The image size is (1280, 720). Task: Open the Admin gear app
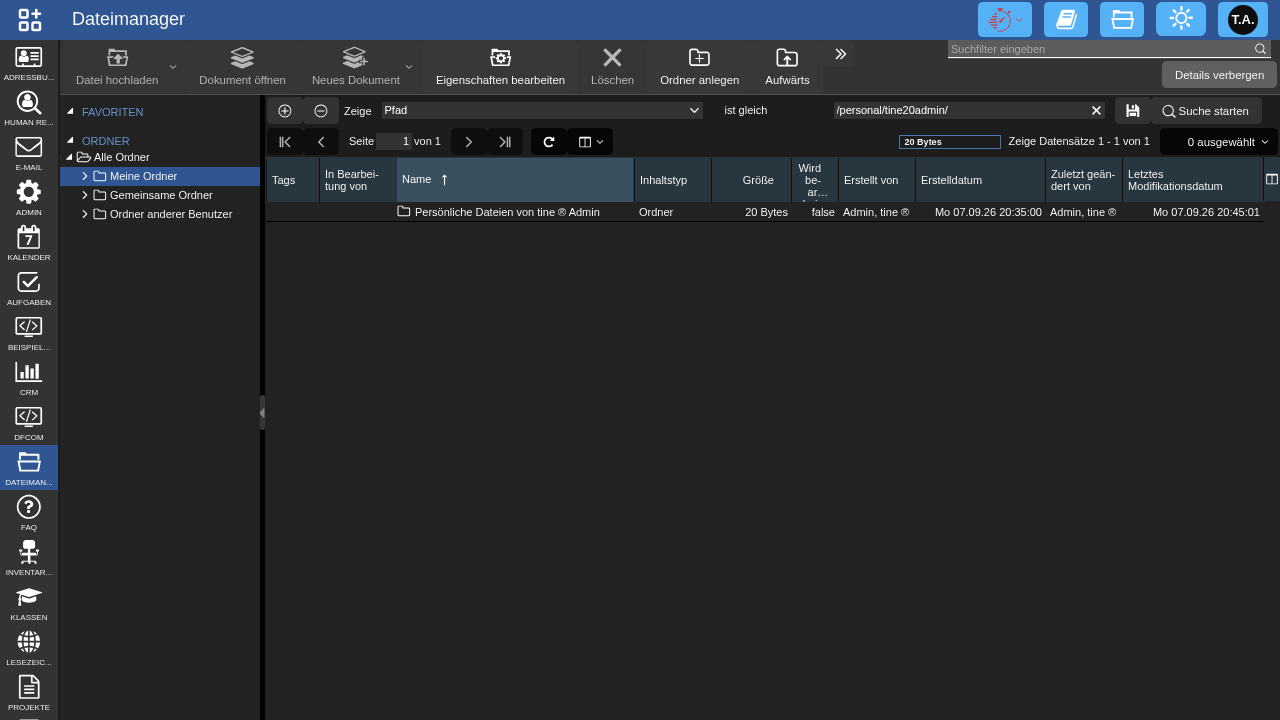[29, 198]
